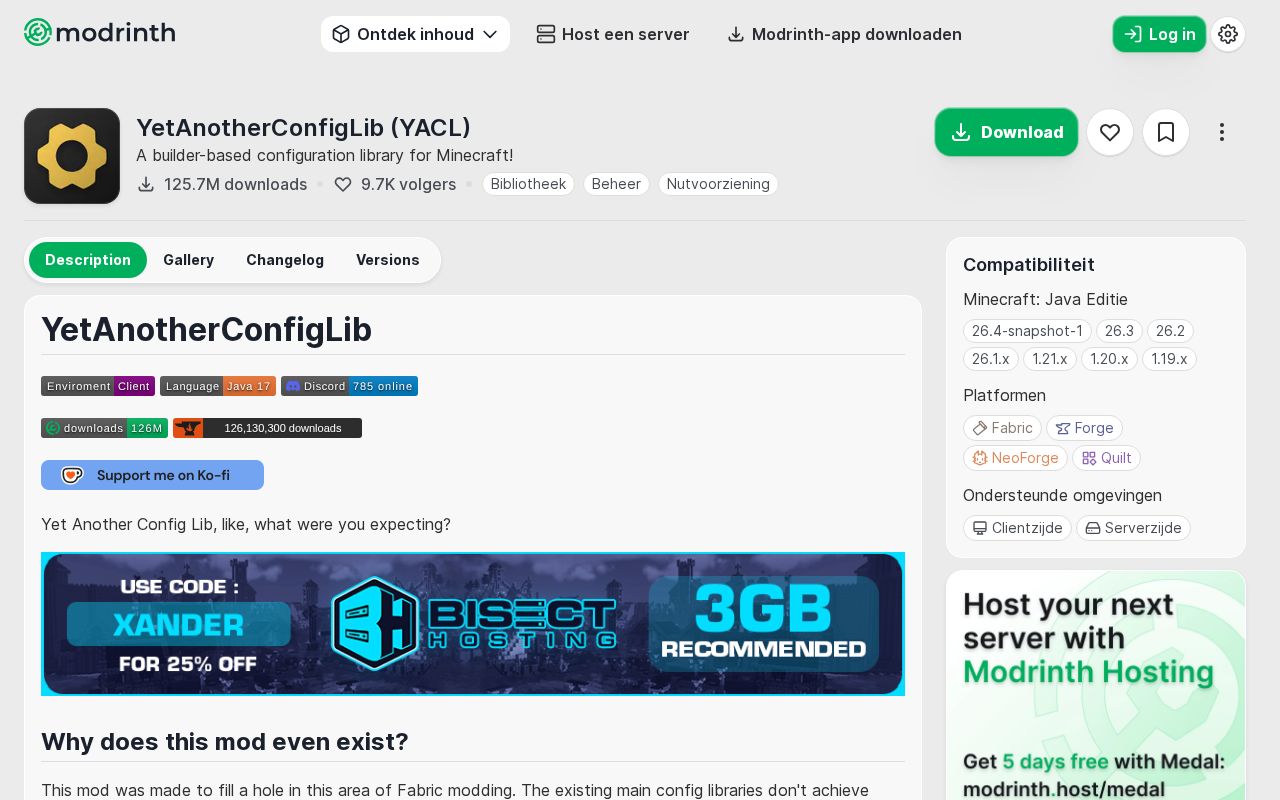
Task: Click the Forge platform tag
Action: coord(1084,428)
